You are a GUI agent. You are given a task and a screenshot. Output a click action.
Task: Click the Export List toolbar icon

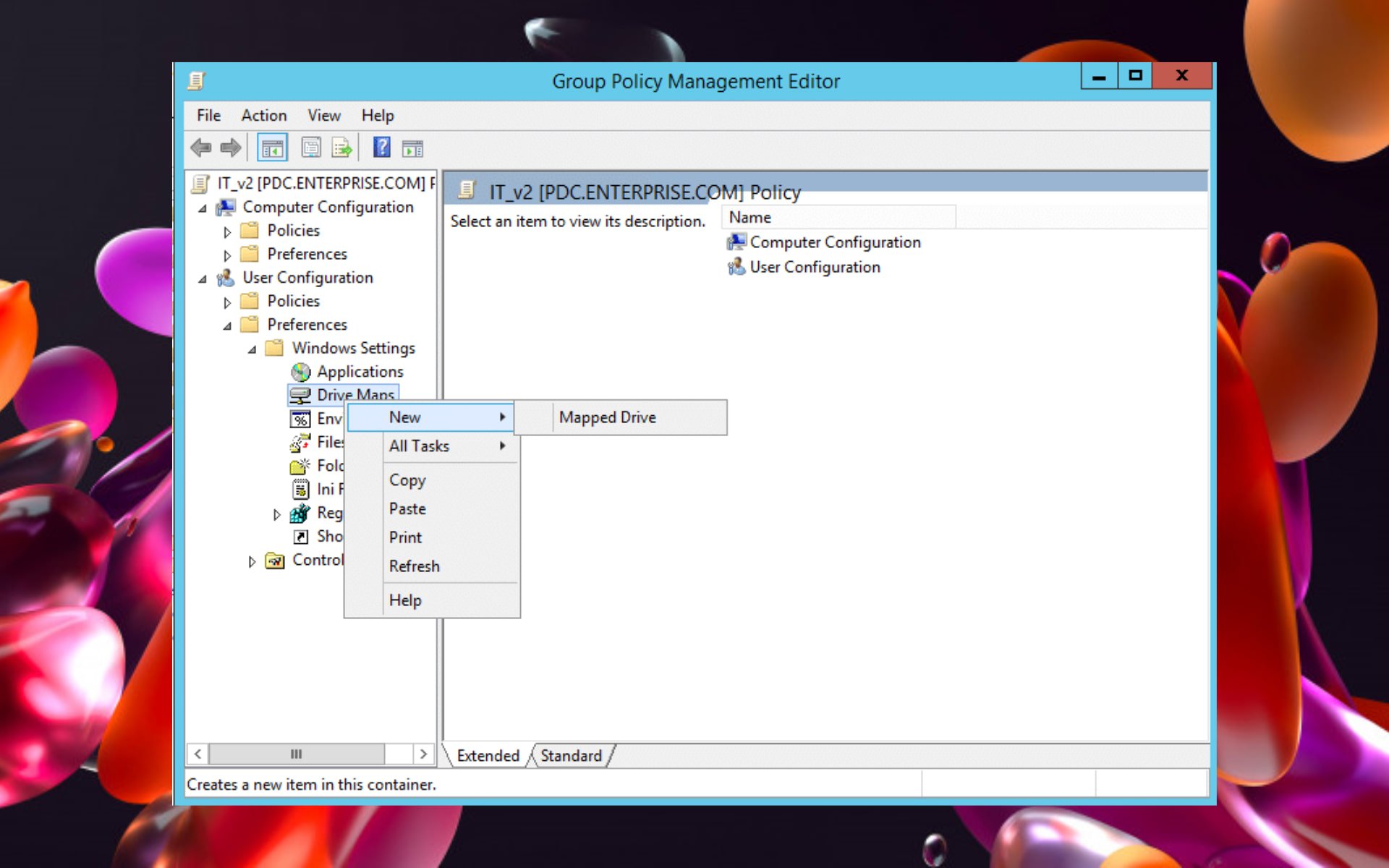point(341,148)
